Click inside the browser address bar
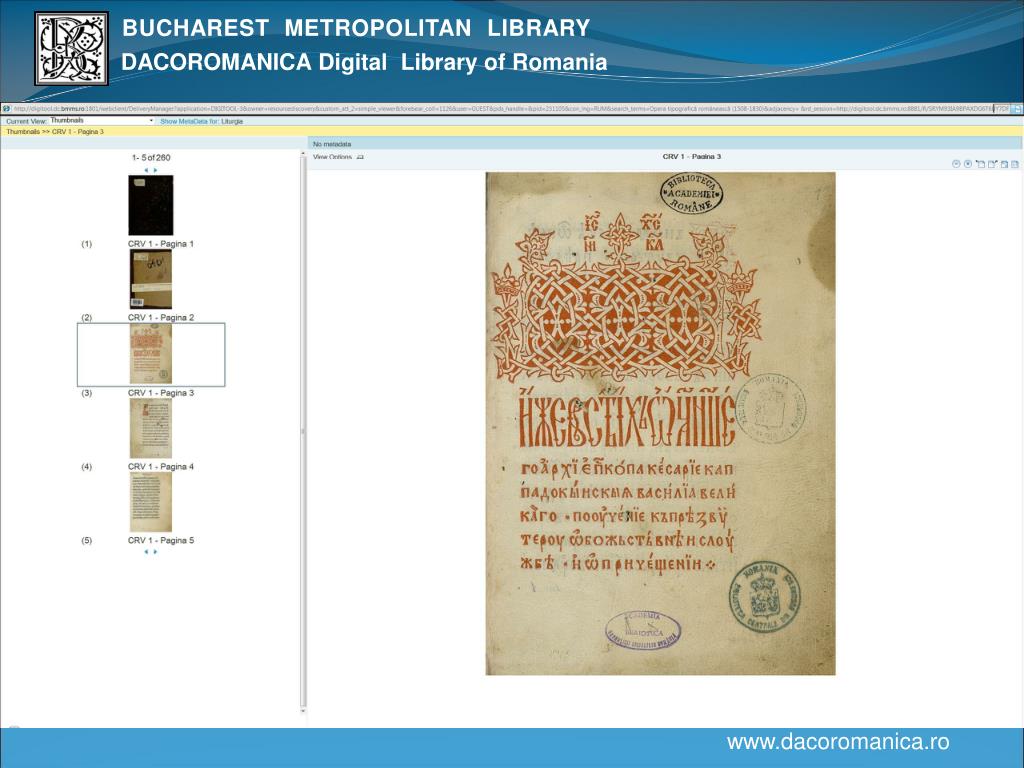Screen dimensions: 1024x768 511,109
